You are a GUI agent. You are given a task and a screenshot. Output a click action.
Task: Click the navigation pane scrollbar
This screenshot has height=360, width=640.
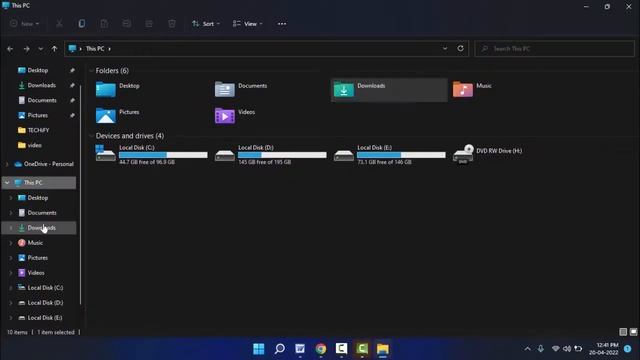80,195
